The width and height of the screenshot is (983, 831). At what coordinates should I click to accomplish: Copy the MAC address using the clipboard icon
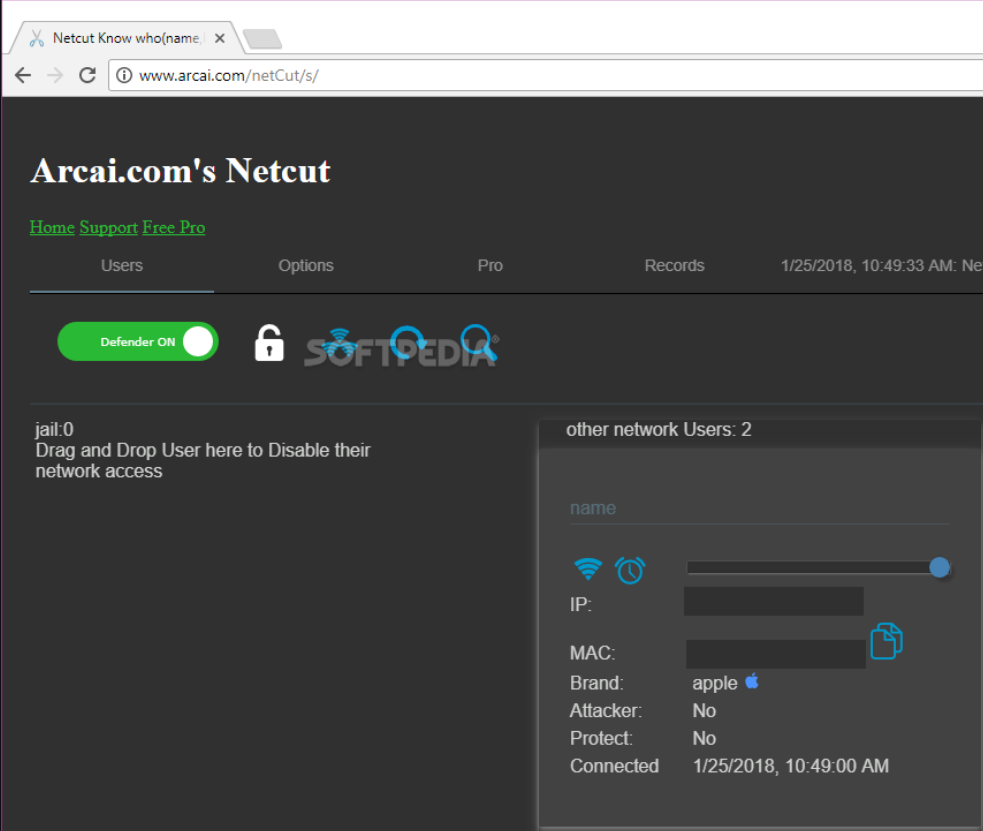point(886,641)
